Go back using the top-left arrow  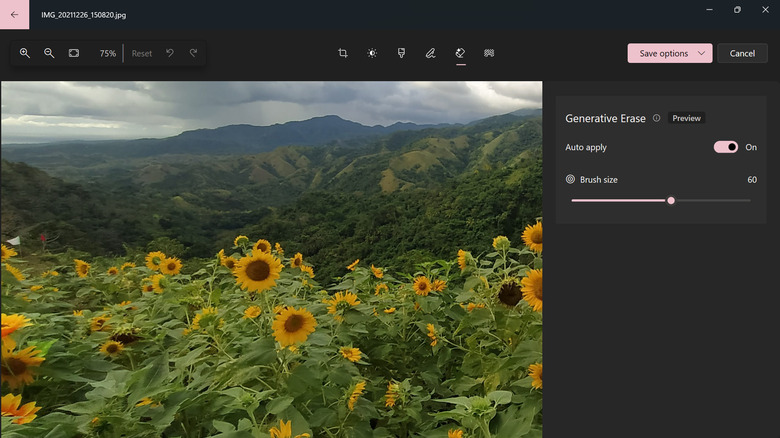coord(14,15)
